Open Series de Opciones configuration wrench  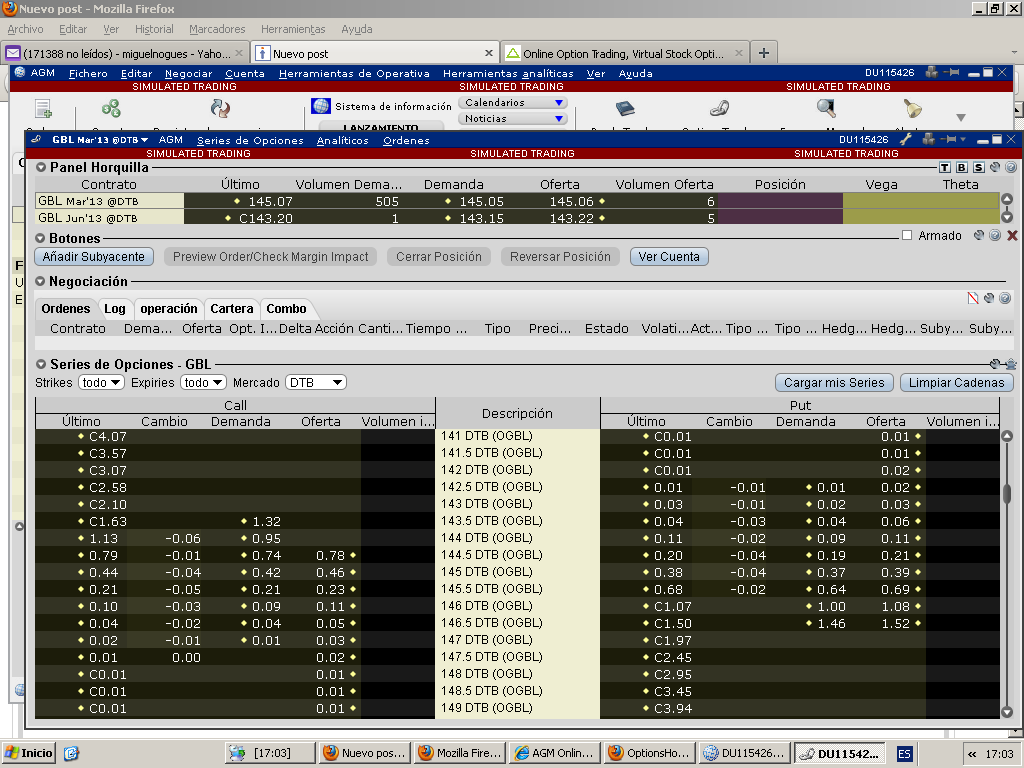point(995,364)
